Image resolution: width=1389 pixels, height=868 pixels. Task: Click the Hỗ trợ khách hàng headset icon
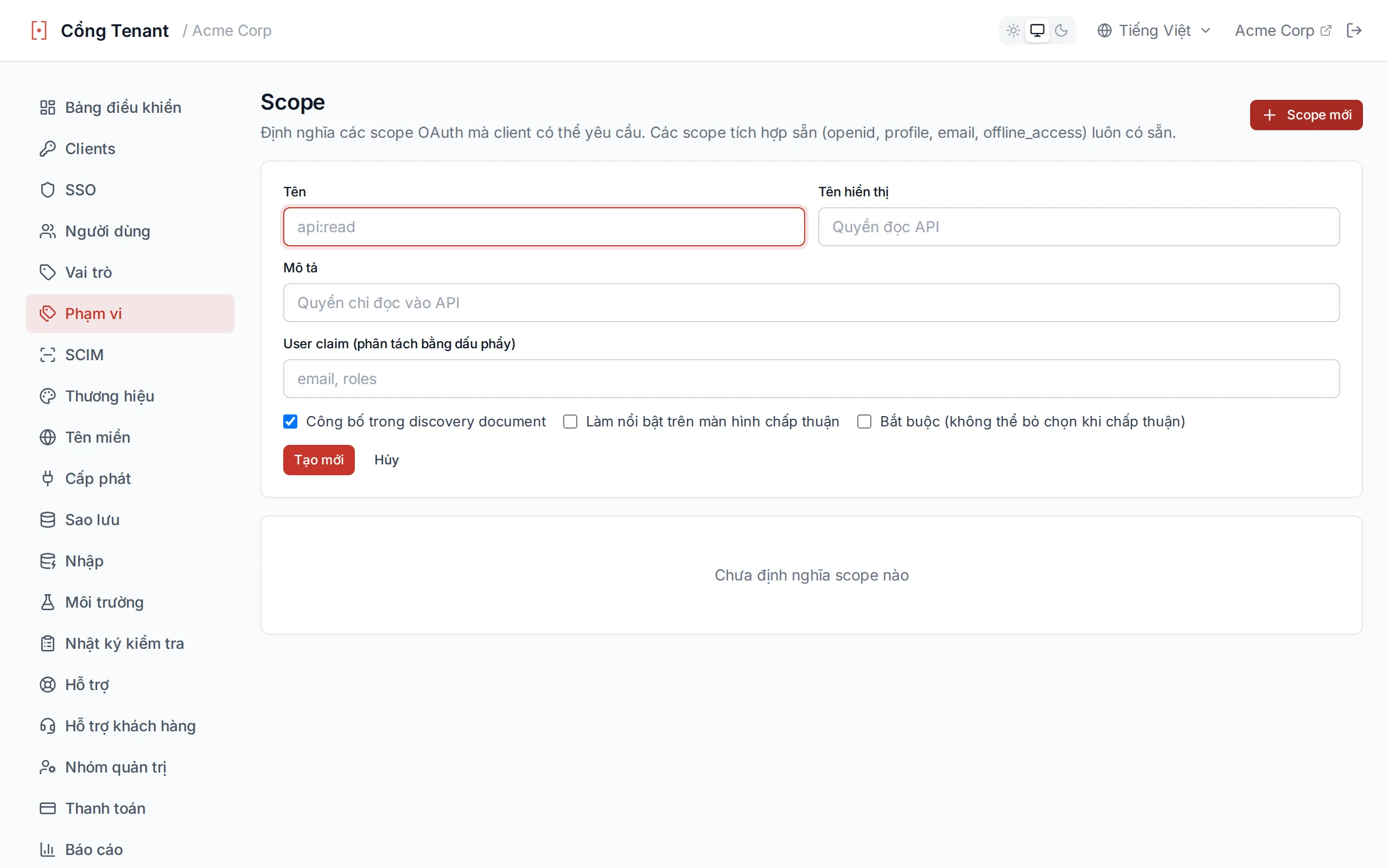(48, 726)
